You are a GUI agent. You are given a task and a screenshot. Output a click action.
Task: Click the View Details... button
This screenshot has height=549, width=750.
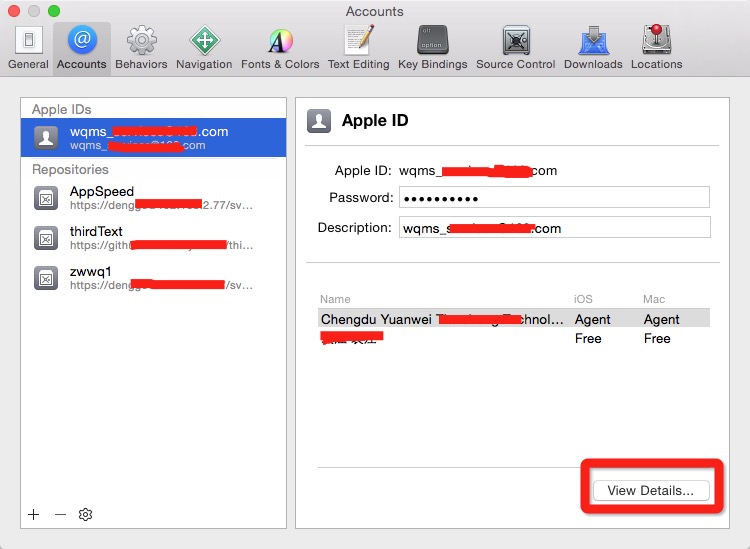pos(651,491)
